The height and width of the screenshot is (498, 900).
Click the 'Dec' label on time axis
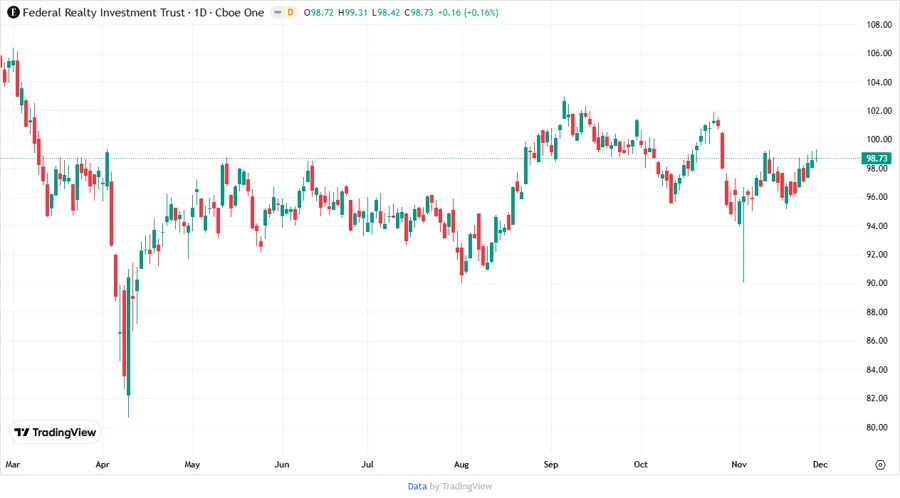(x=820, y=464)
